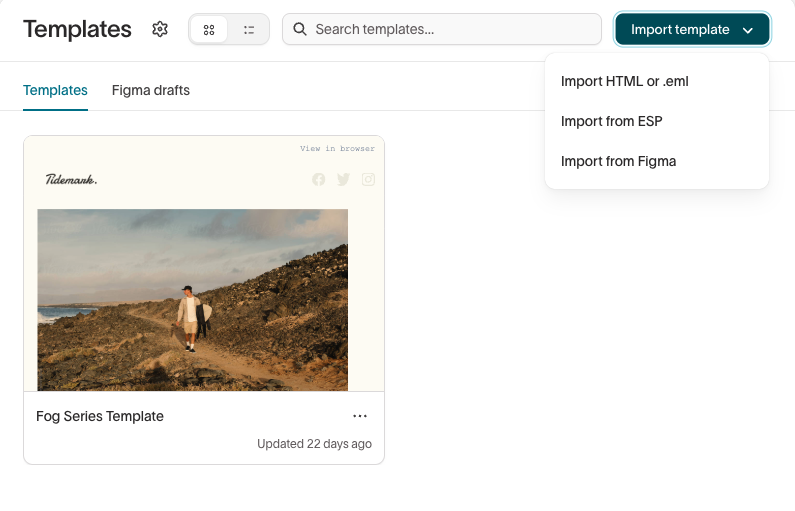
Task: Choose Import from ESP option
Action: tap(657, 121)
